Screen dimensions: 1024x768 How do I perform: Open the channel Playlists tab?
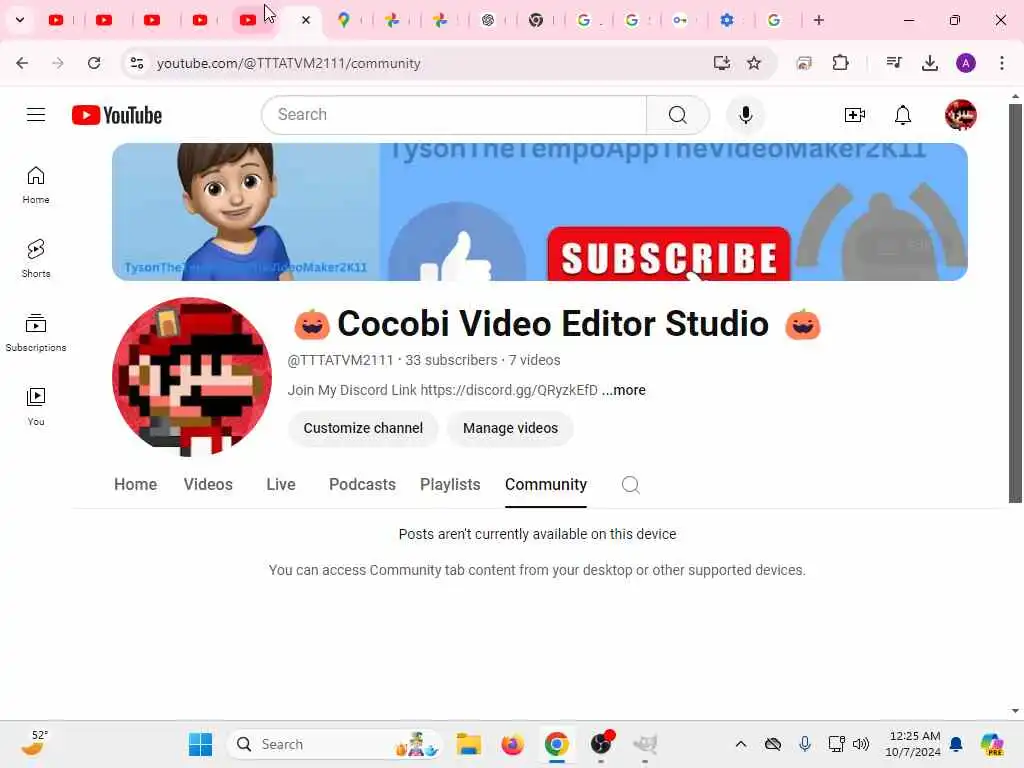point(450,485)
